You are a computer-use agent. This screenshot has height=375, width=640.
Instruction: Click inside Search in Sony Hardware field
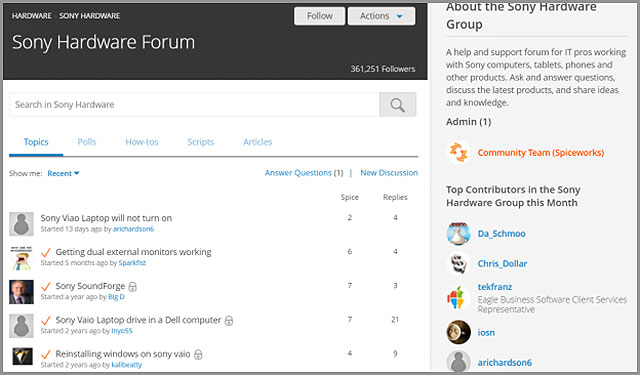point(194,104)
